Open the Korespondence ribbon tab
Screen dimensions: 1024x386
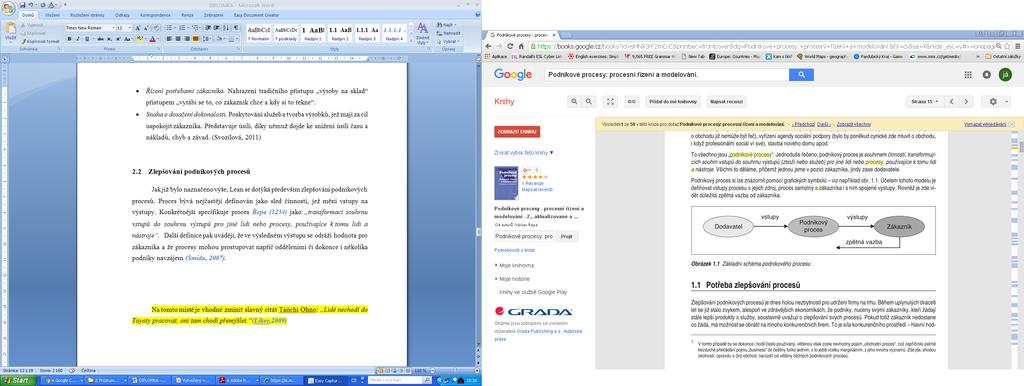click(155, 15)
